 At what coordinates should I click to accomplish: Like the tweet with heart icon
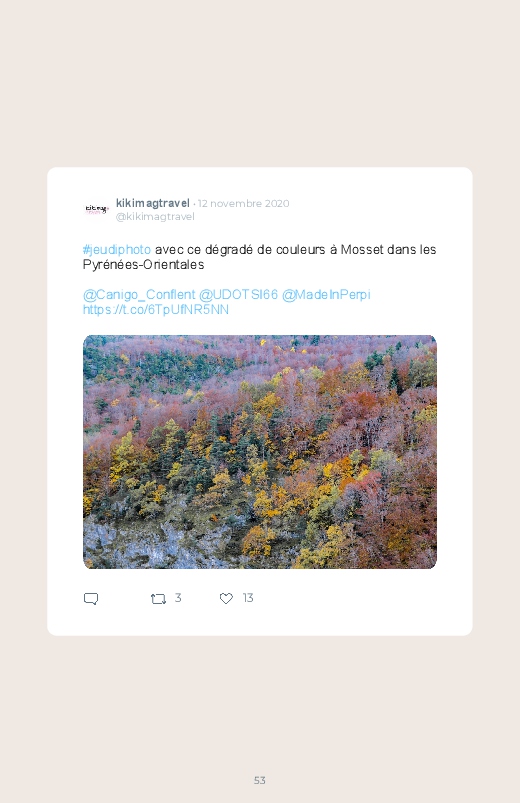pyautogui.click(x=226, y=598)
